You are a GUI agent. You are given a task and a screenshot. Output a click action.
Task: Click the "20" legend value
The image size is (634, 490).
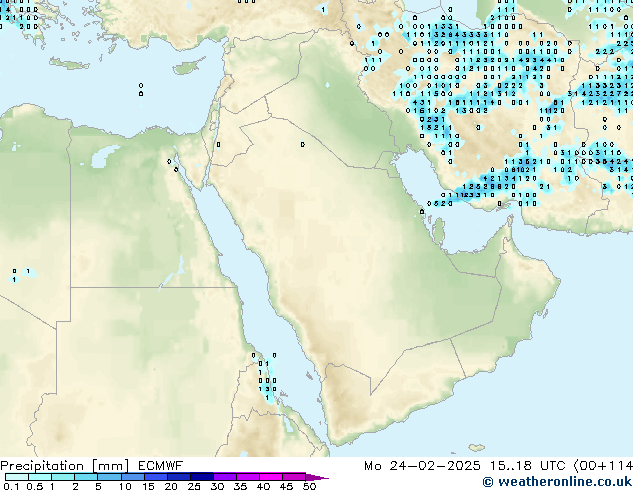pyautogui.click(x=171, y=486)
